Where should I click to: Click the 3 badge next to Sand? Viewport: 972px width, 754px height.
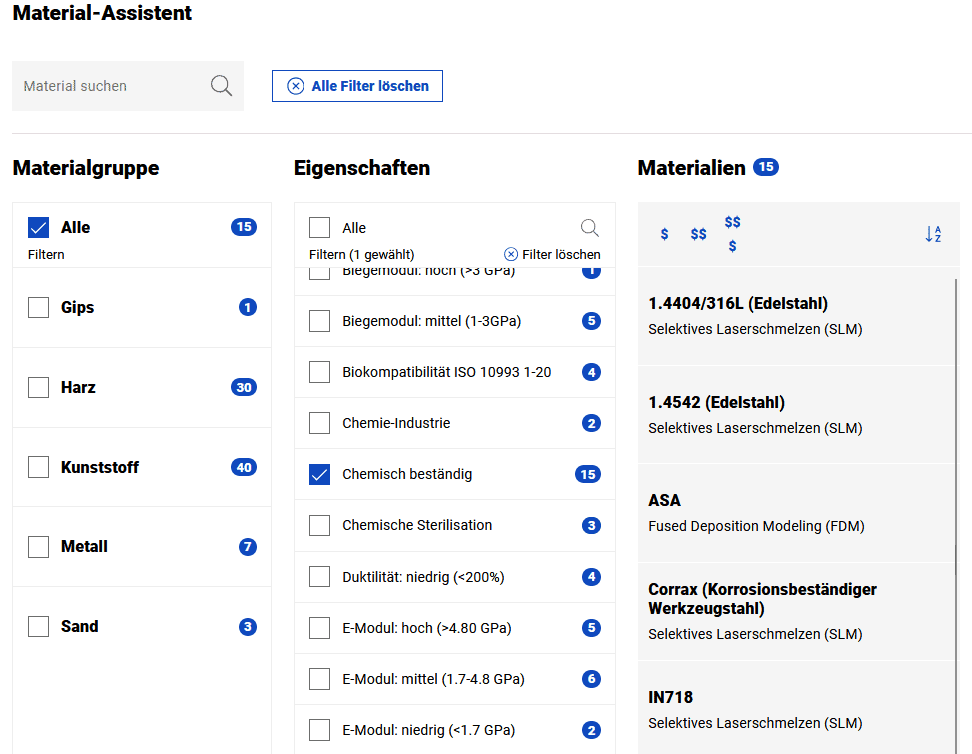(248, 627)
